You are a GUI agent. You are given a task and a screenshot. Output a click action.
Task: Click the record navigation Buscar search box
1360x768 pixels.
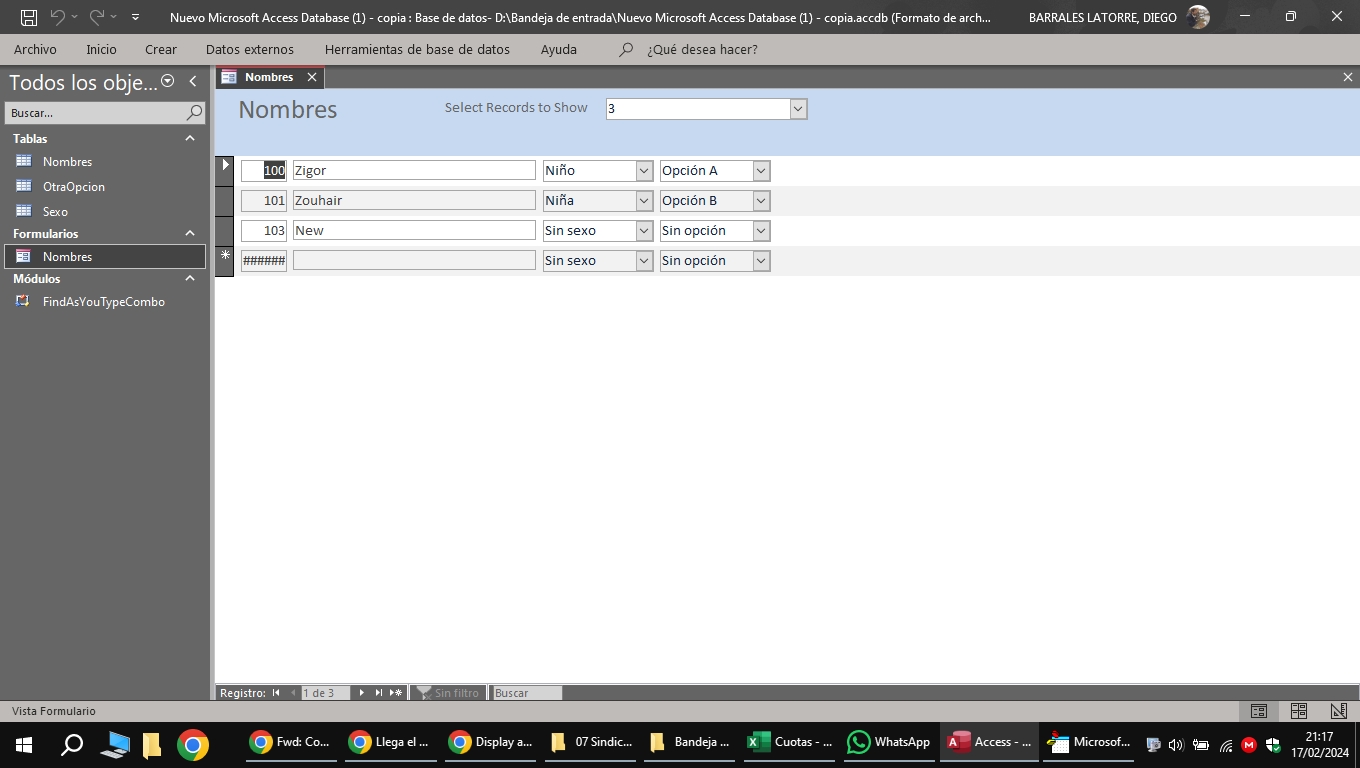(x=527, y=692)
